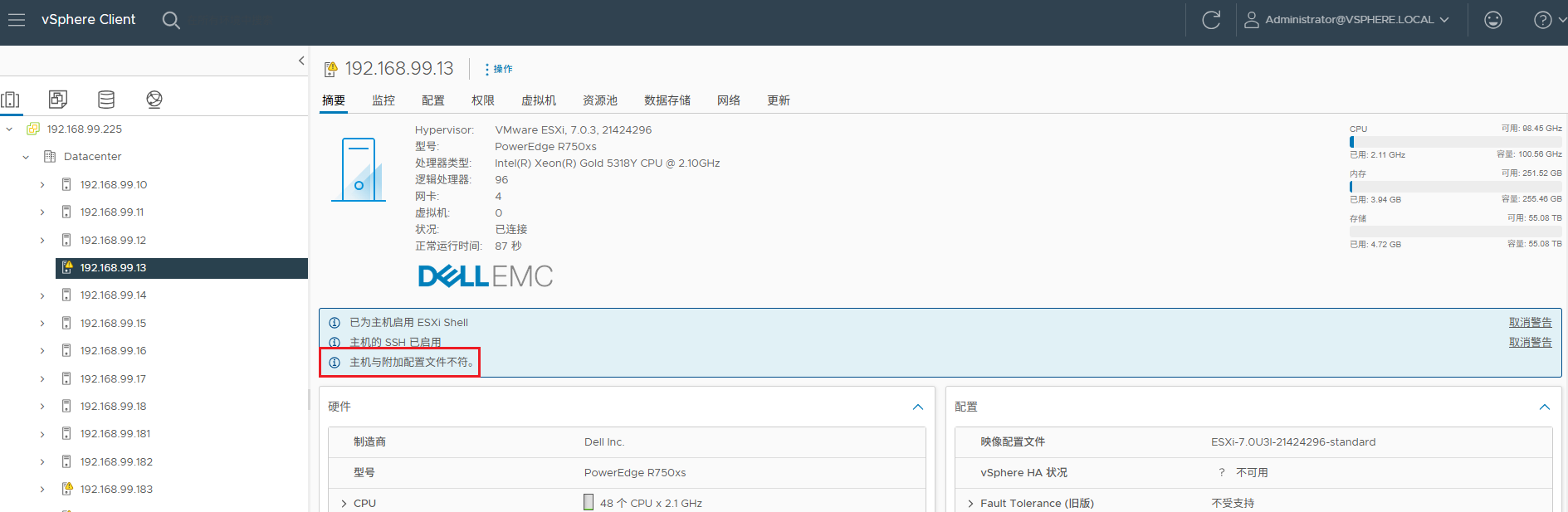Expand host 192.168.99.14 in the tree
Image resolution: width=1568 pixels, height=512 pixels.
click(x=42, y=295)
